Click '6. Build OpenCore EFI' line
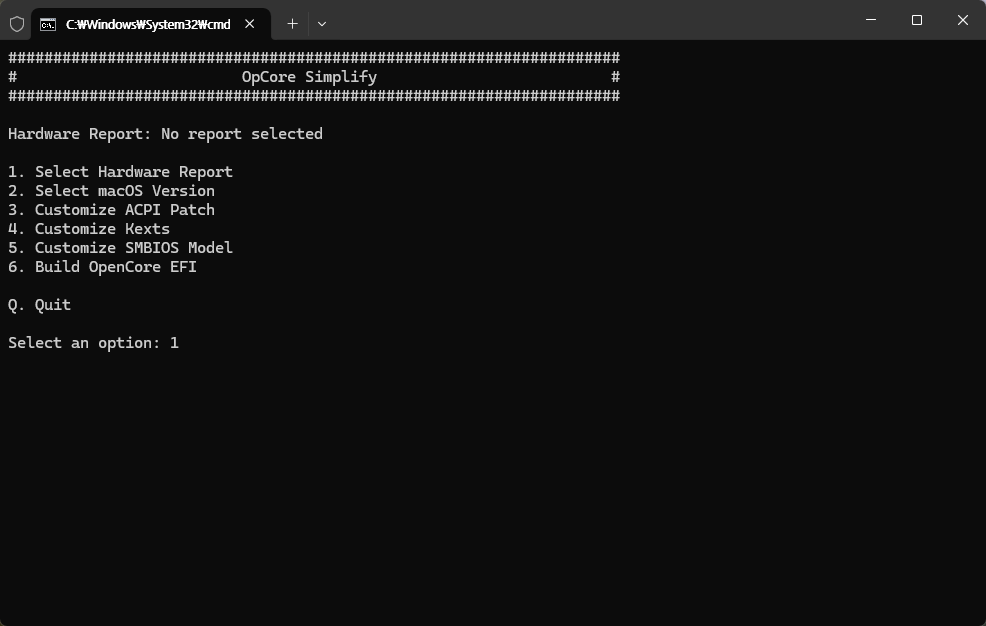Viewport: 986px width, 626px height. point(102,266)
